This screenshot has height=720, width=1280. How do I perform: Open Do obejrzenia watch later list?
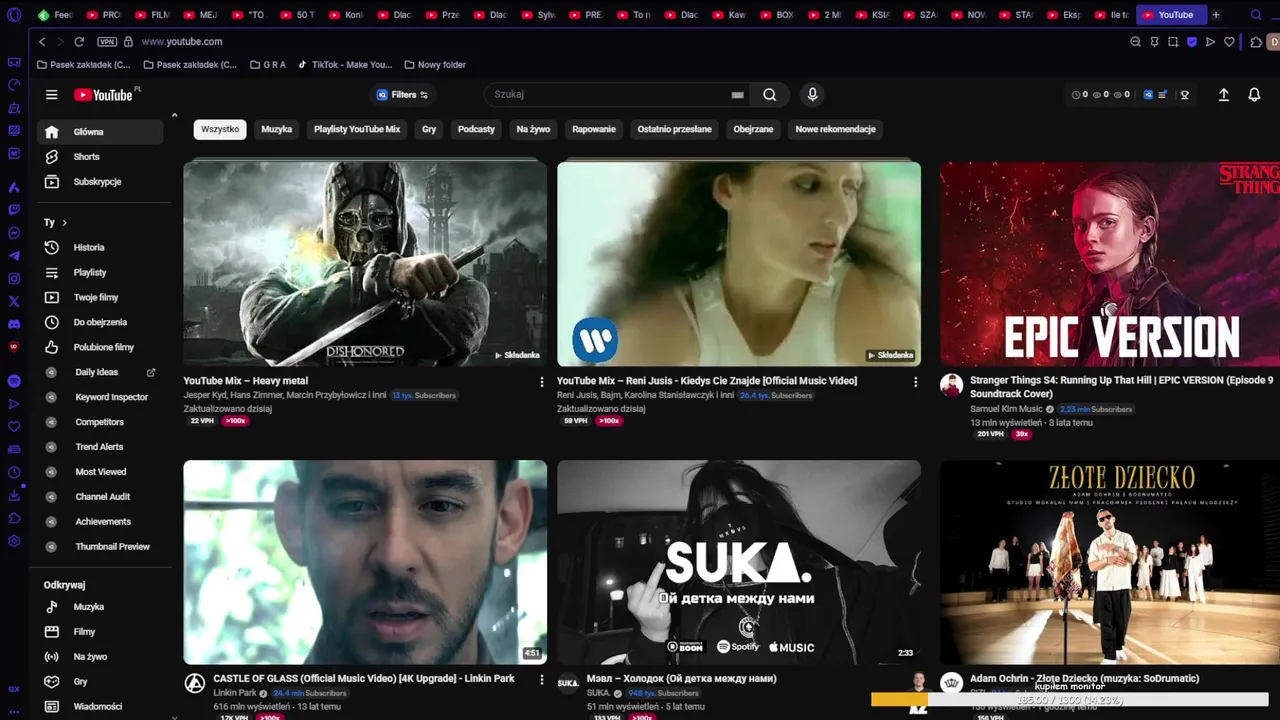pos(100,322)
